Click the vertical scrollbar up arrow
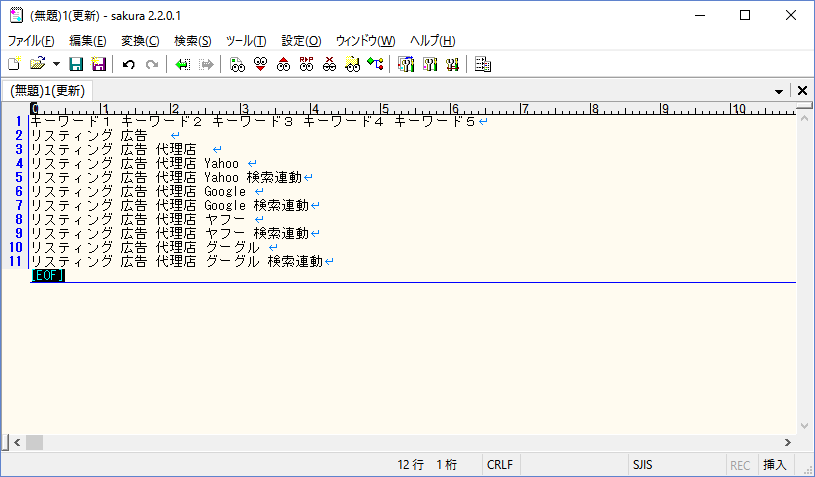The image size is (815, 477). point(805,118)
